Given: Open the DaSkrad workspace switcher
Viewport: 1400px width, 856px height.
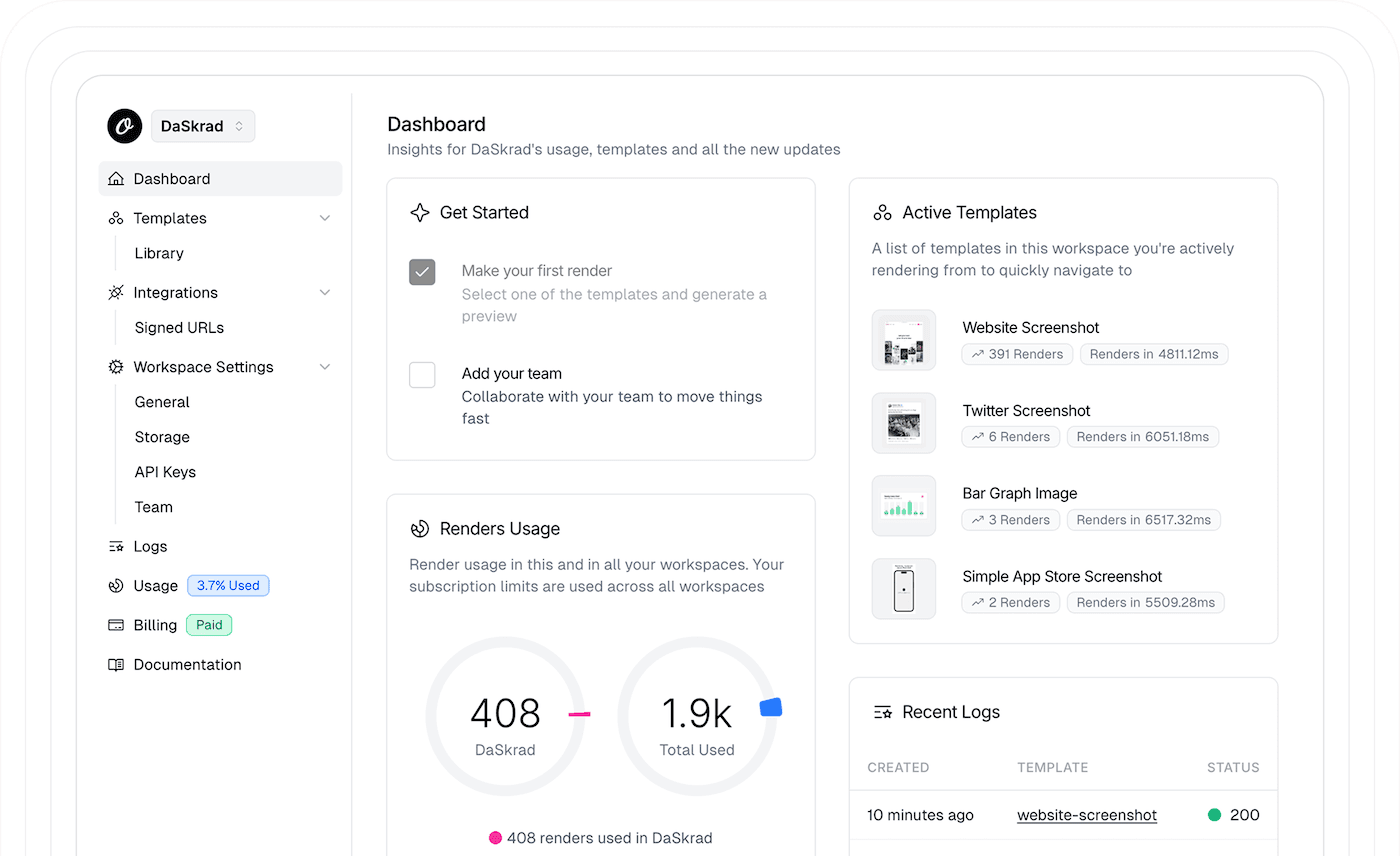Looking at the screenshot, I should click(x=203, y=126).
